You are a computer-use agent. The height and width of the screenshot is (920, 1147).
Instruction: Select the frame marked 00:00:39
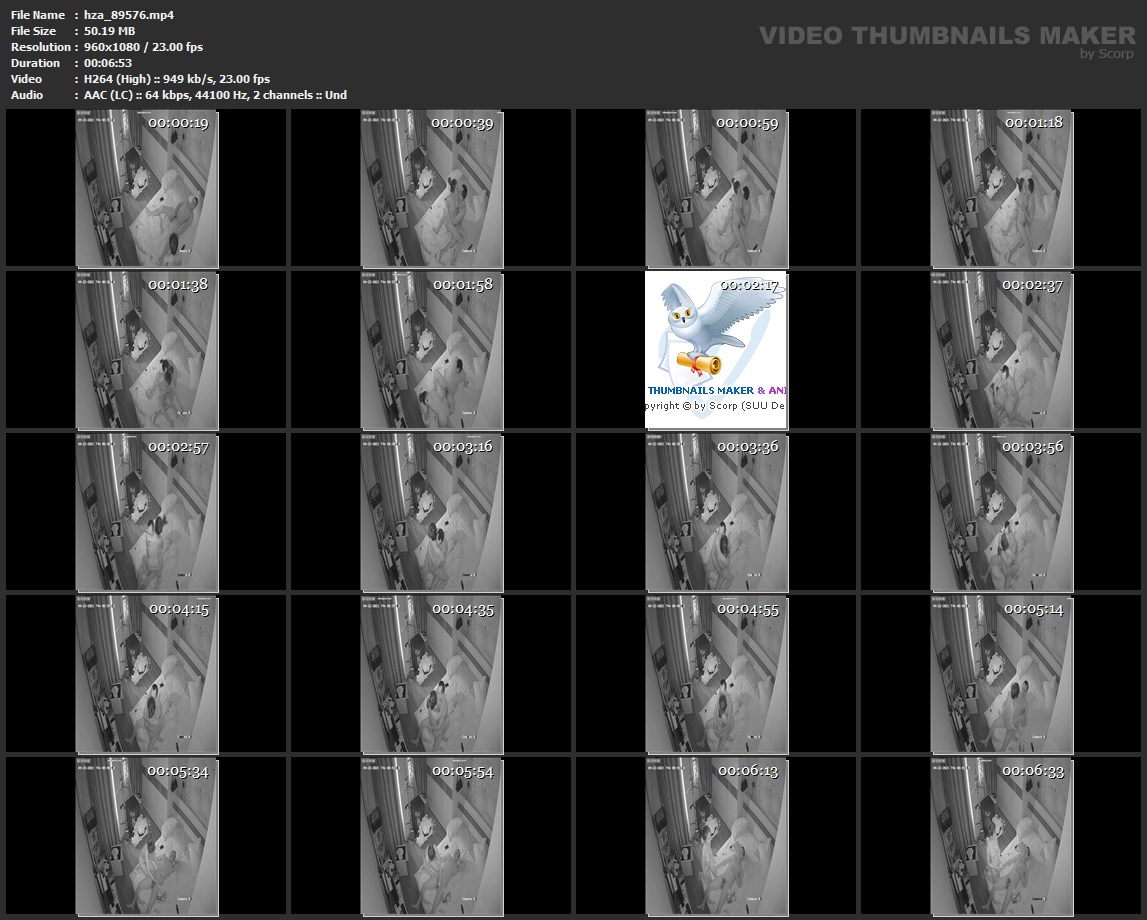[432, 189]
